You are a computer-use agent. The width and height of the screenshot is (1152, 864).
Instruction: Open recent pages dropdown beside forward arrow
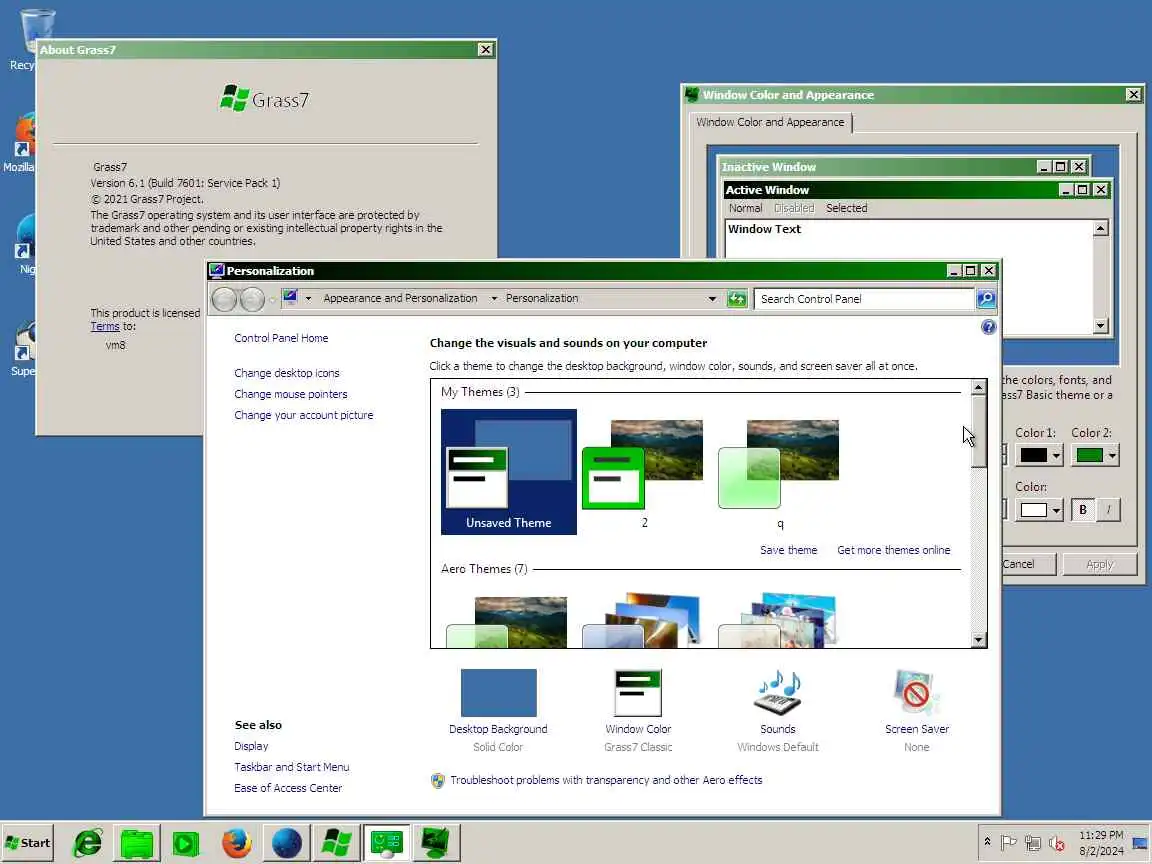[x=272, y=299]
